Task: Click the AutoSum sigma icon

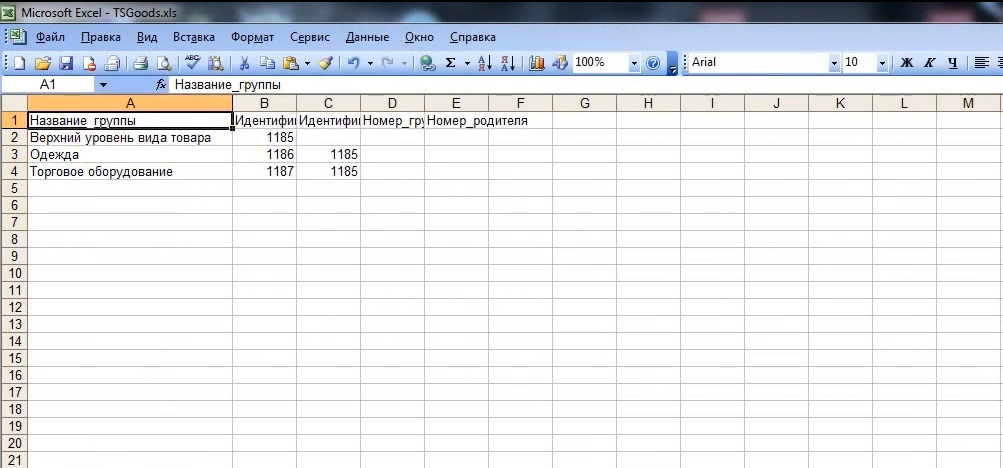Action: click(450, 63)
